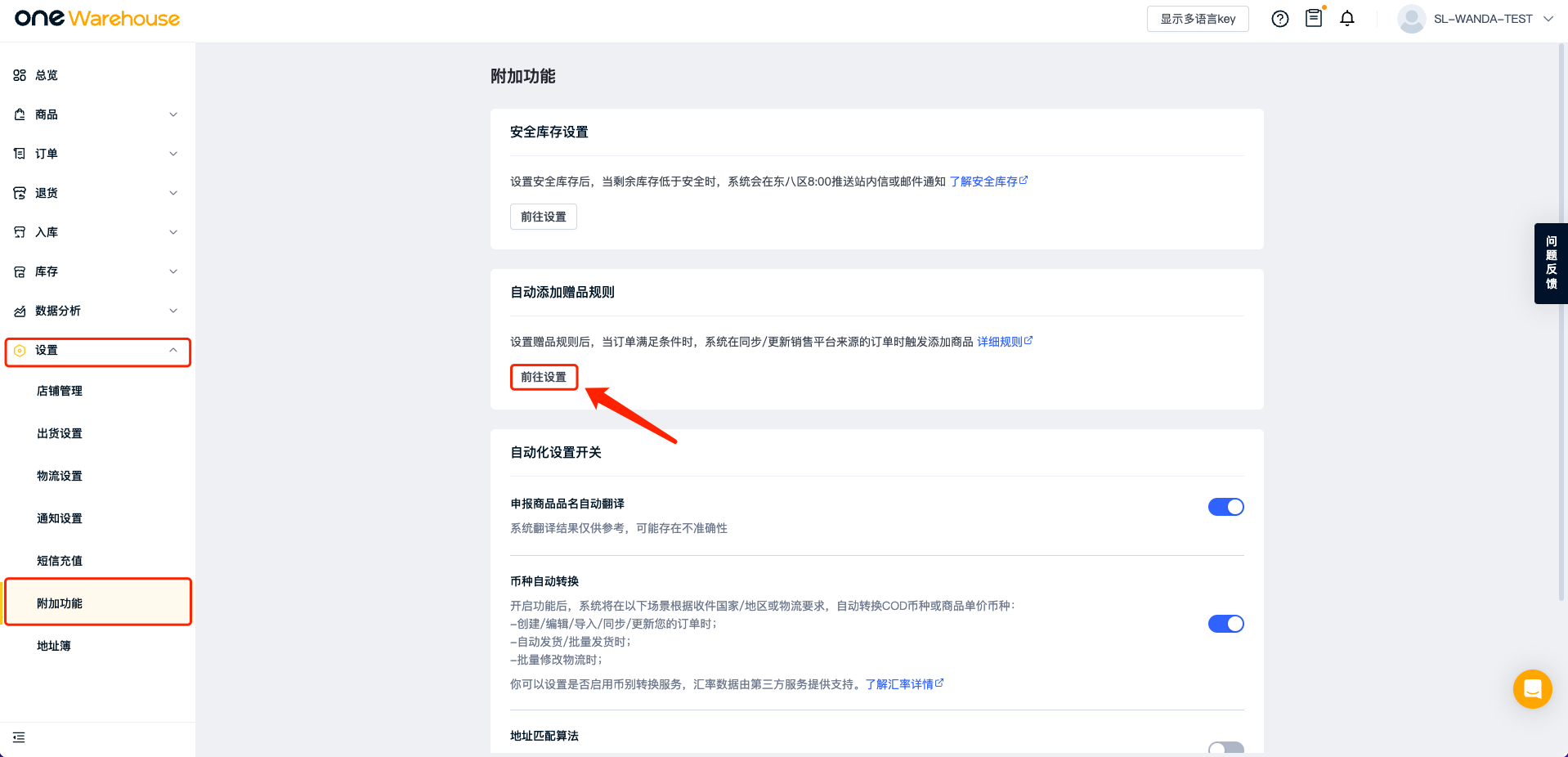Open the 问题反馈 side tab
This screenshot has width=1568, height=757.
(1551, 263)
